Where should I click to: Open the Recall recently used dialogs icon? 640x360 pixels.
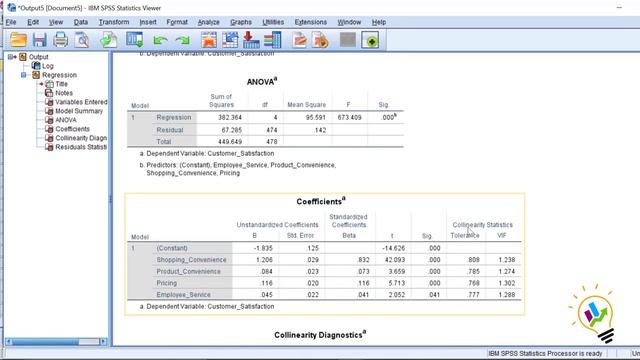(x=134, y=40)
